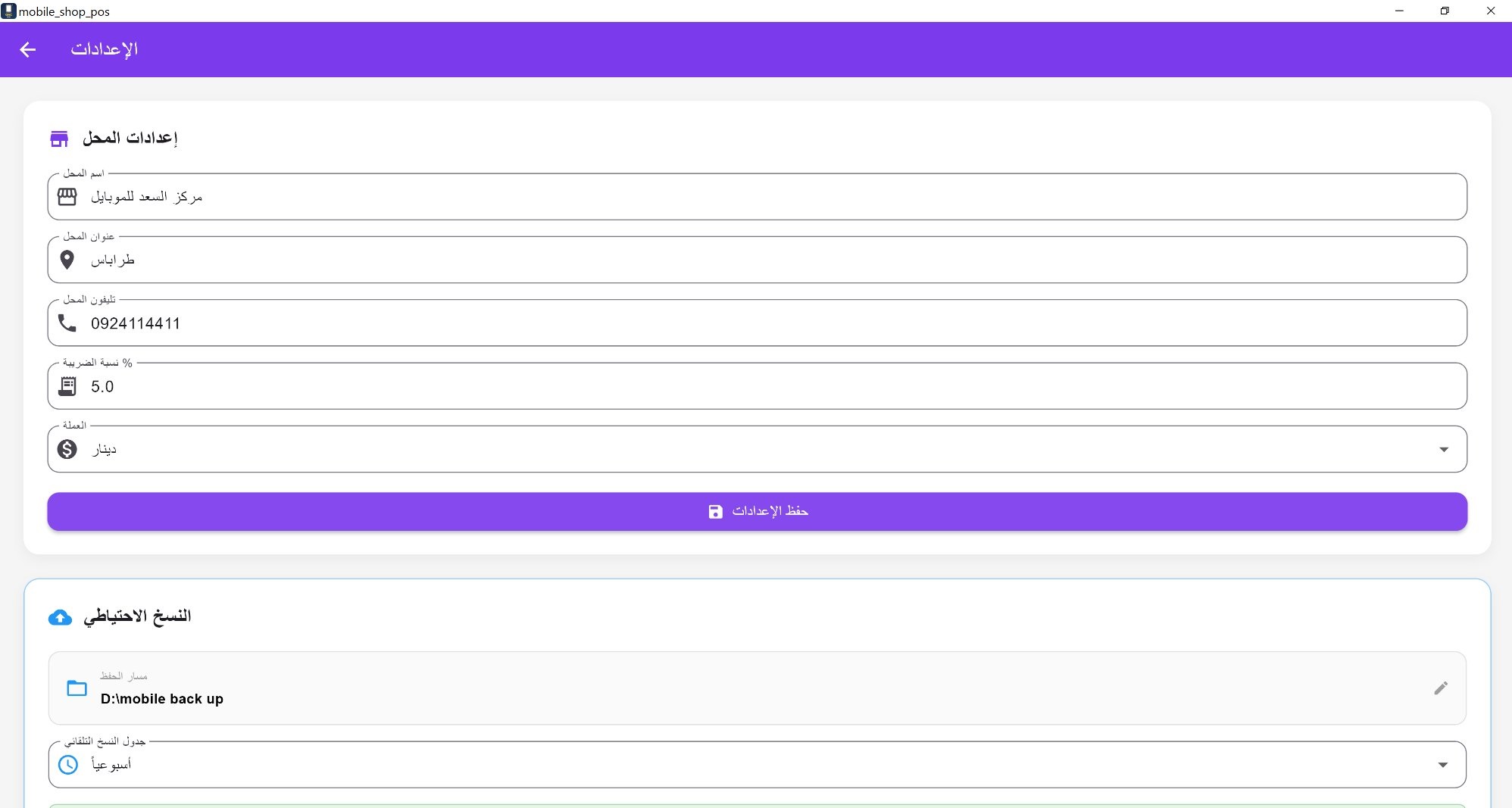Focus the عنوان المحل address field containing طرابلس
Screen dimensions: 1512x808
(758, 260)
